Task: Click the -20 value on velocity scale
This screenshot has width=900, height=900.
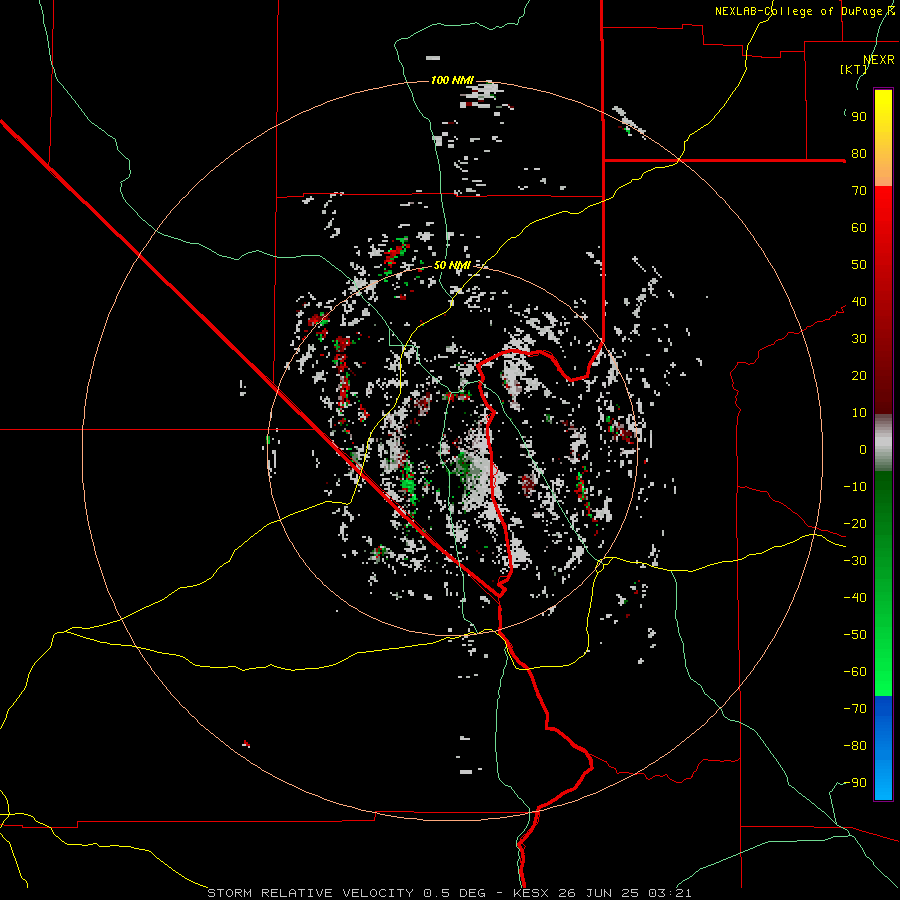Action: click(855, 524)
